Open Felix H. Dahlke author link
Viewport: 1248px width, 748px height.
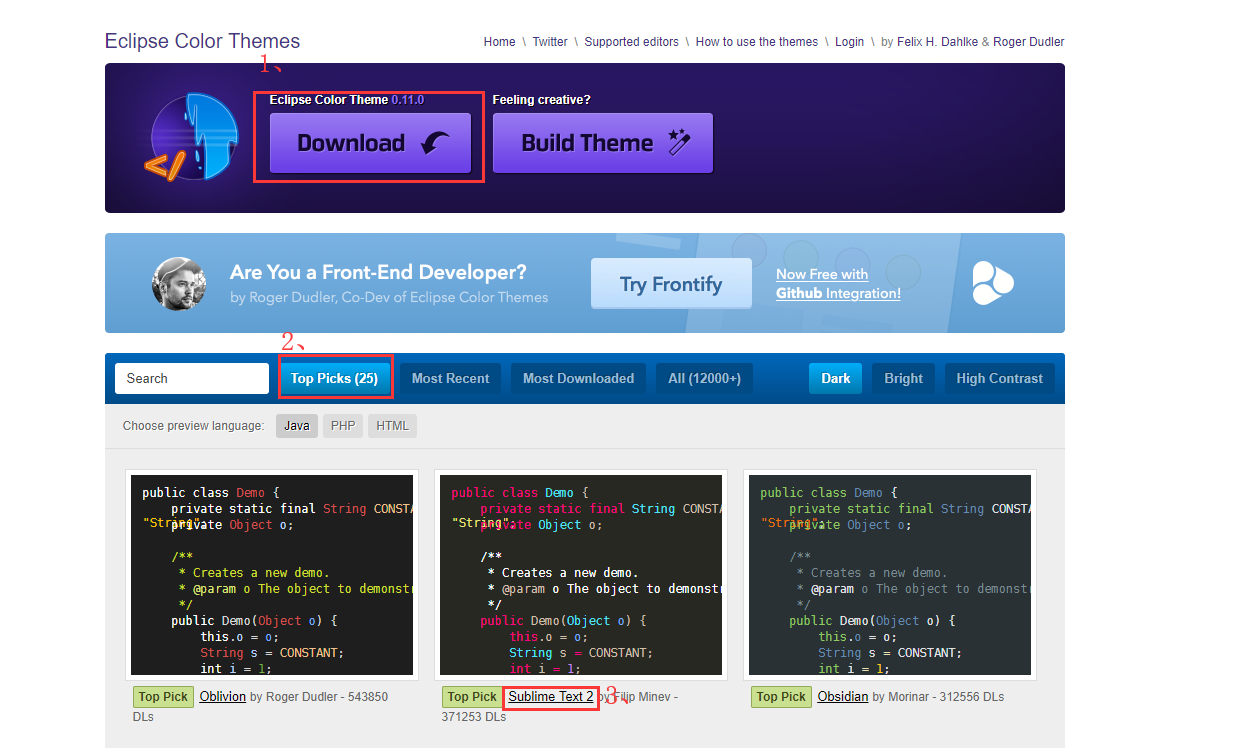937,42
